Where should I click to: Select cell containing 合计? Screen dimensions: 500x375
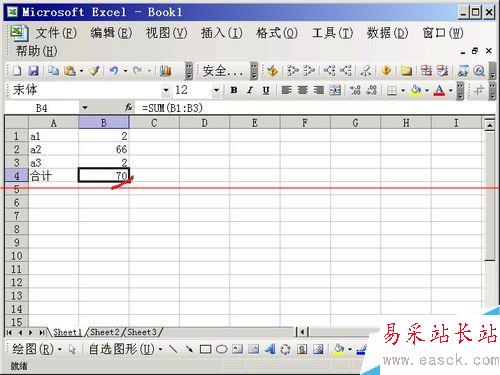click(x=54, y=176)
